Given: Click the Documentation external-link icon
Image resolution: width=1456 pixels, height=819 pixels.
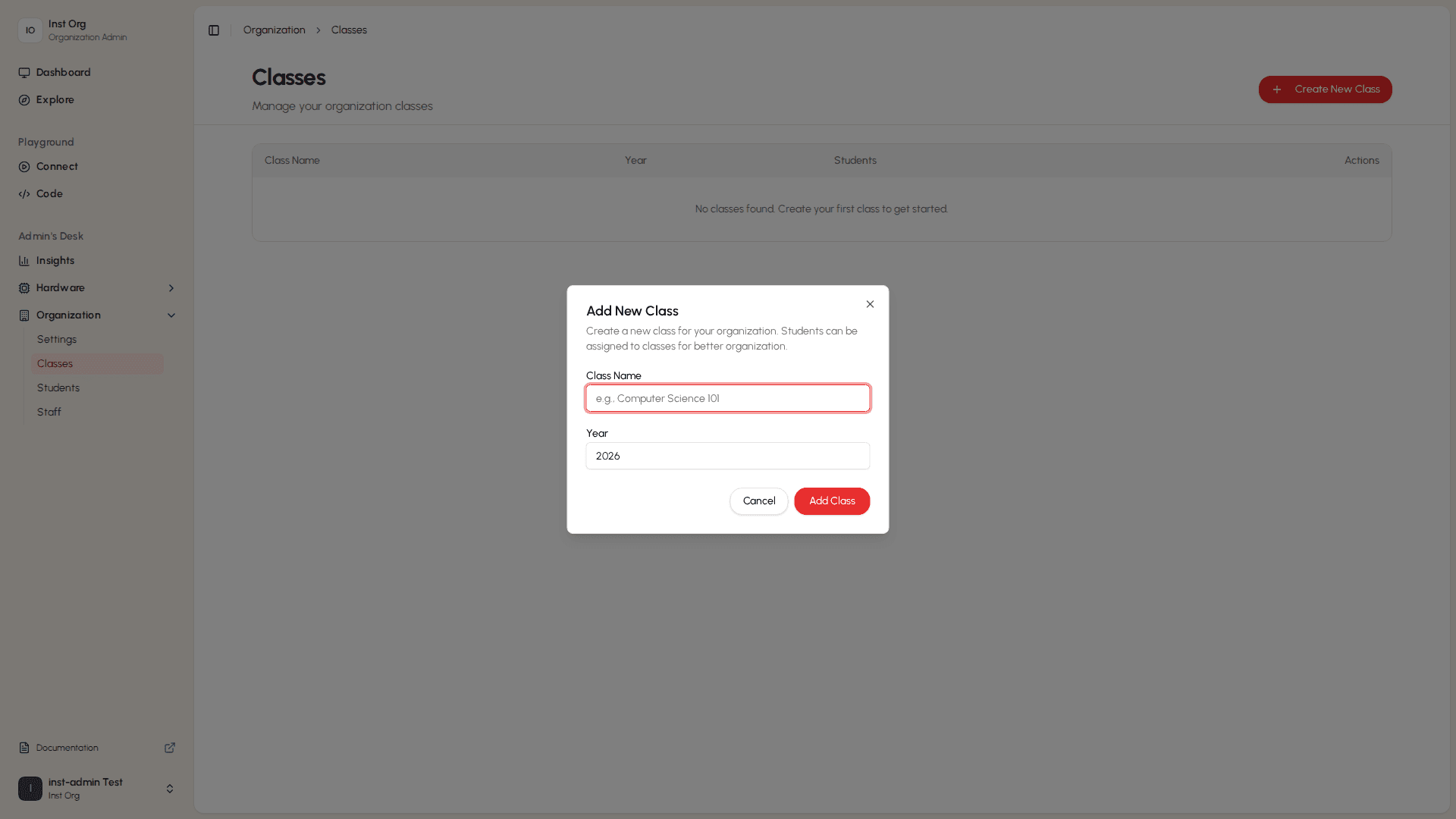Looking at the screenshot, I should pos(170,748).
